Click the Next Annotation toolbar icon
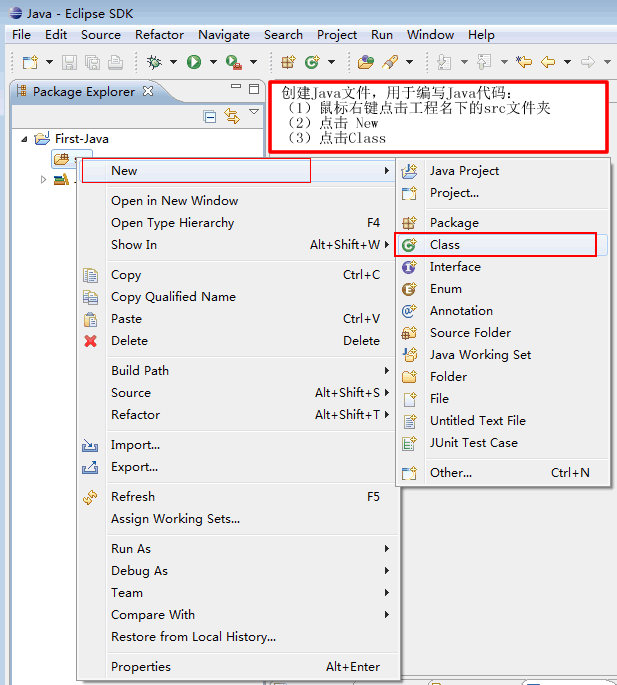The image size is (617, 685). point(444,62)
